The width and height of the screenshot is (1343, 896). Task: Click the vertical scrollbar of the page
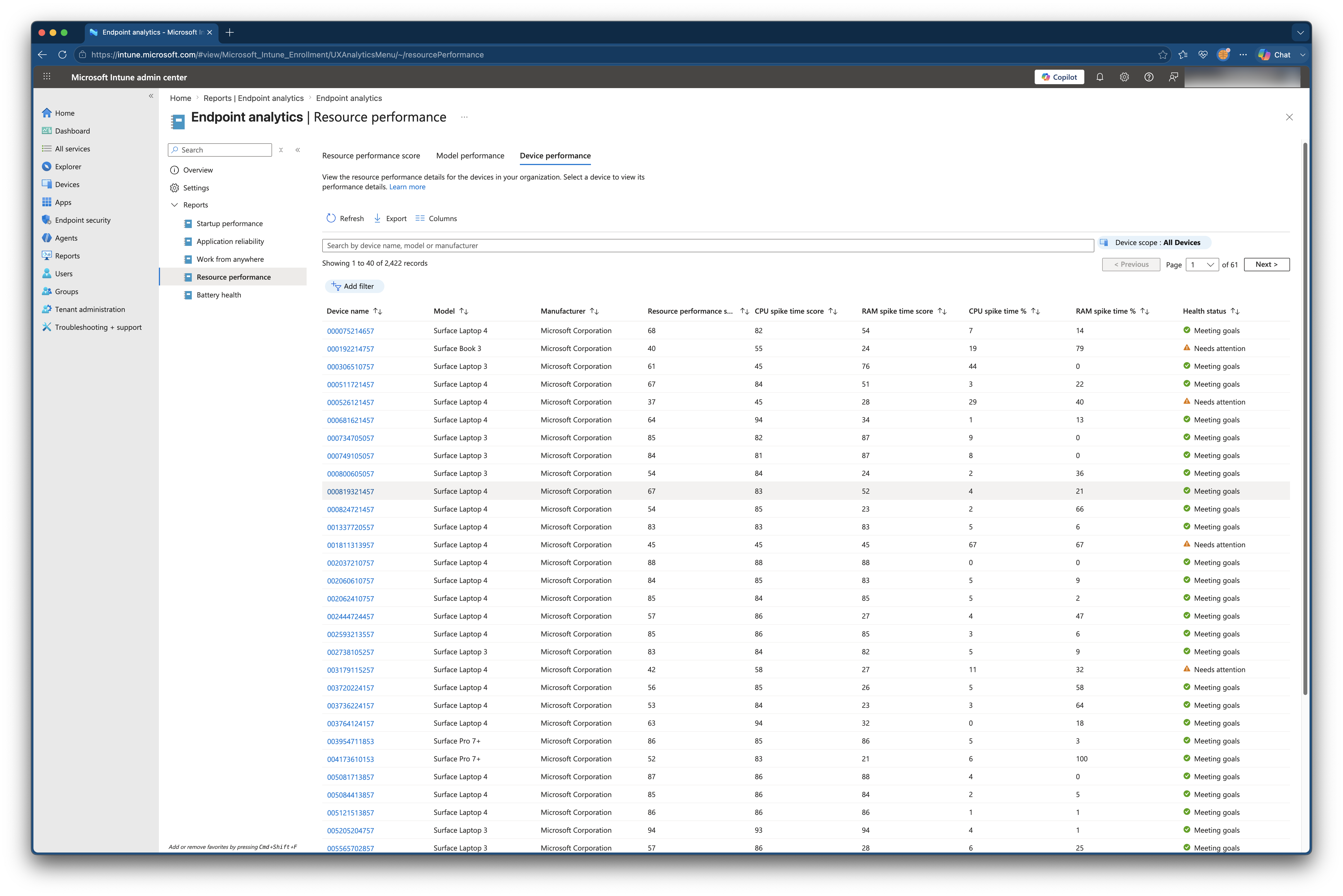click(1305, 419)
